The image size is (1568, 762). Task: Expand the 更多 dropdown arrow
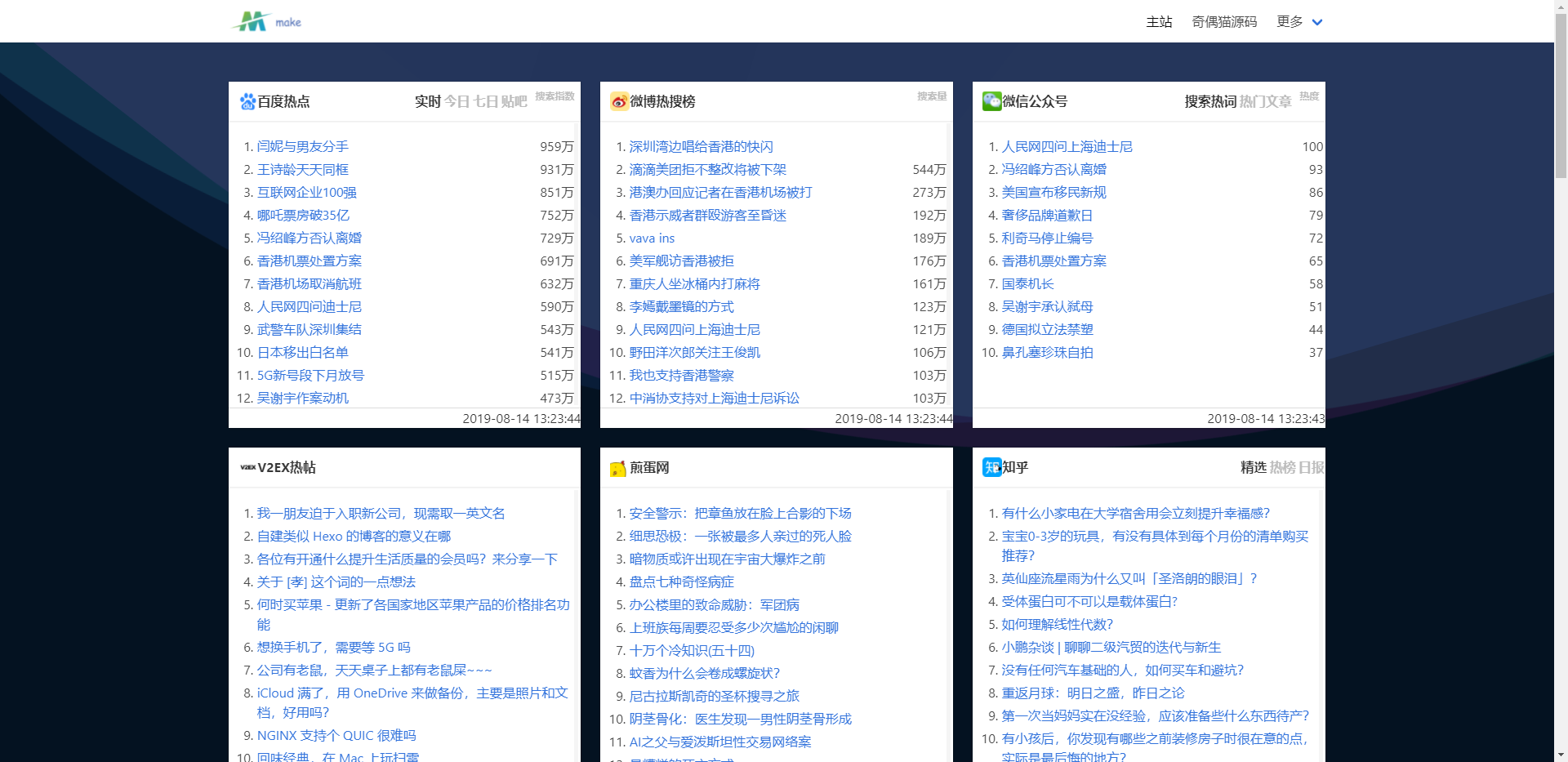tap(1316, 22)
